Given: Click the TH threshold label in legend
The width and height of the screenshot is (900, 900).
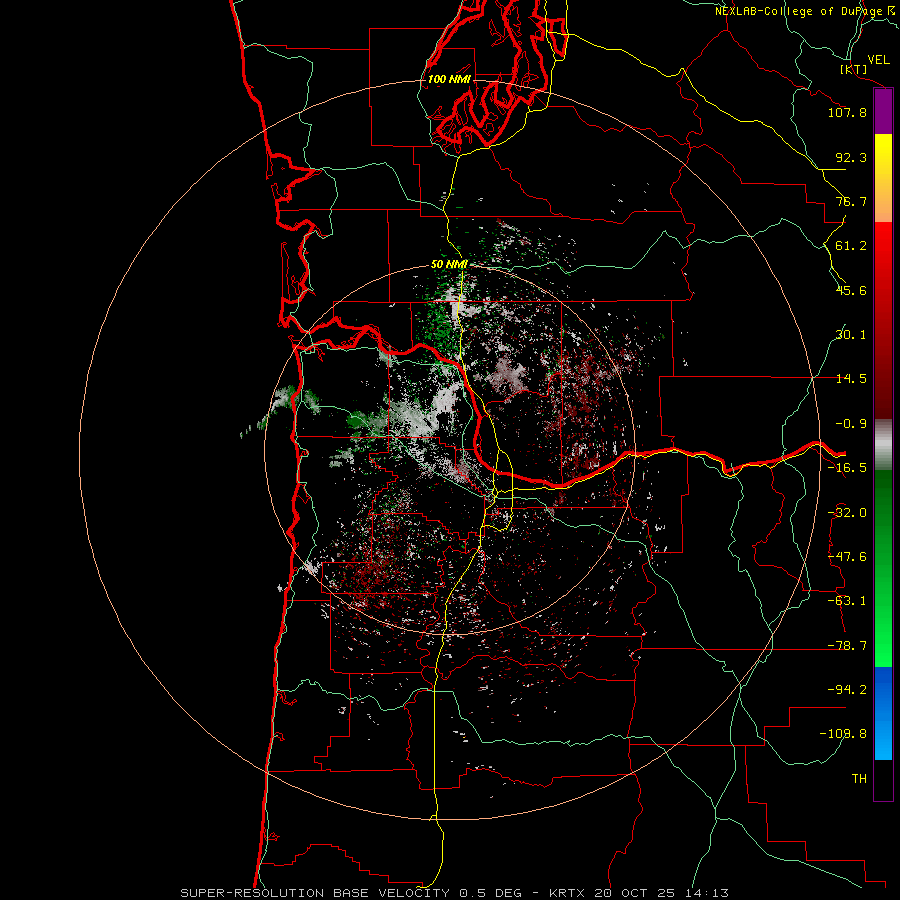Looking at the screenshot, I should point(859,779).
